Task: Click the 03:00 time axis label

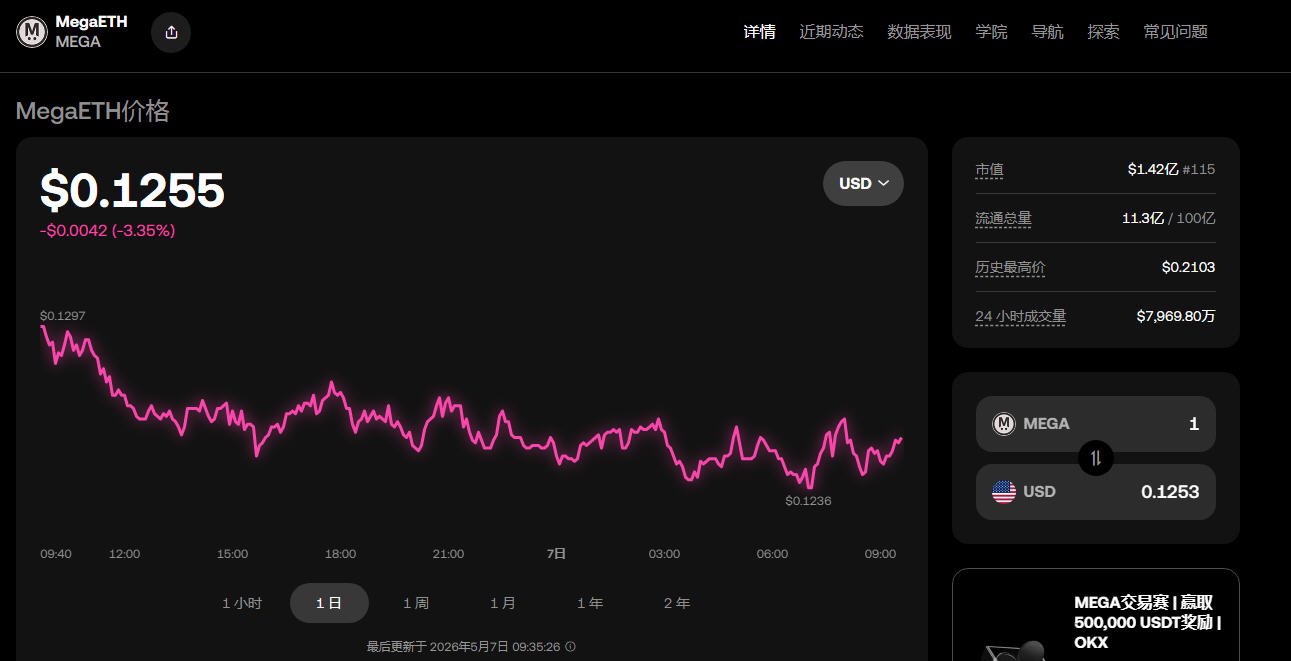Action: click(x=664, y=554)
